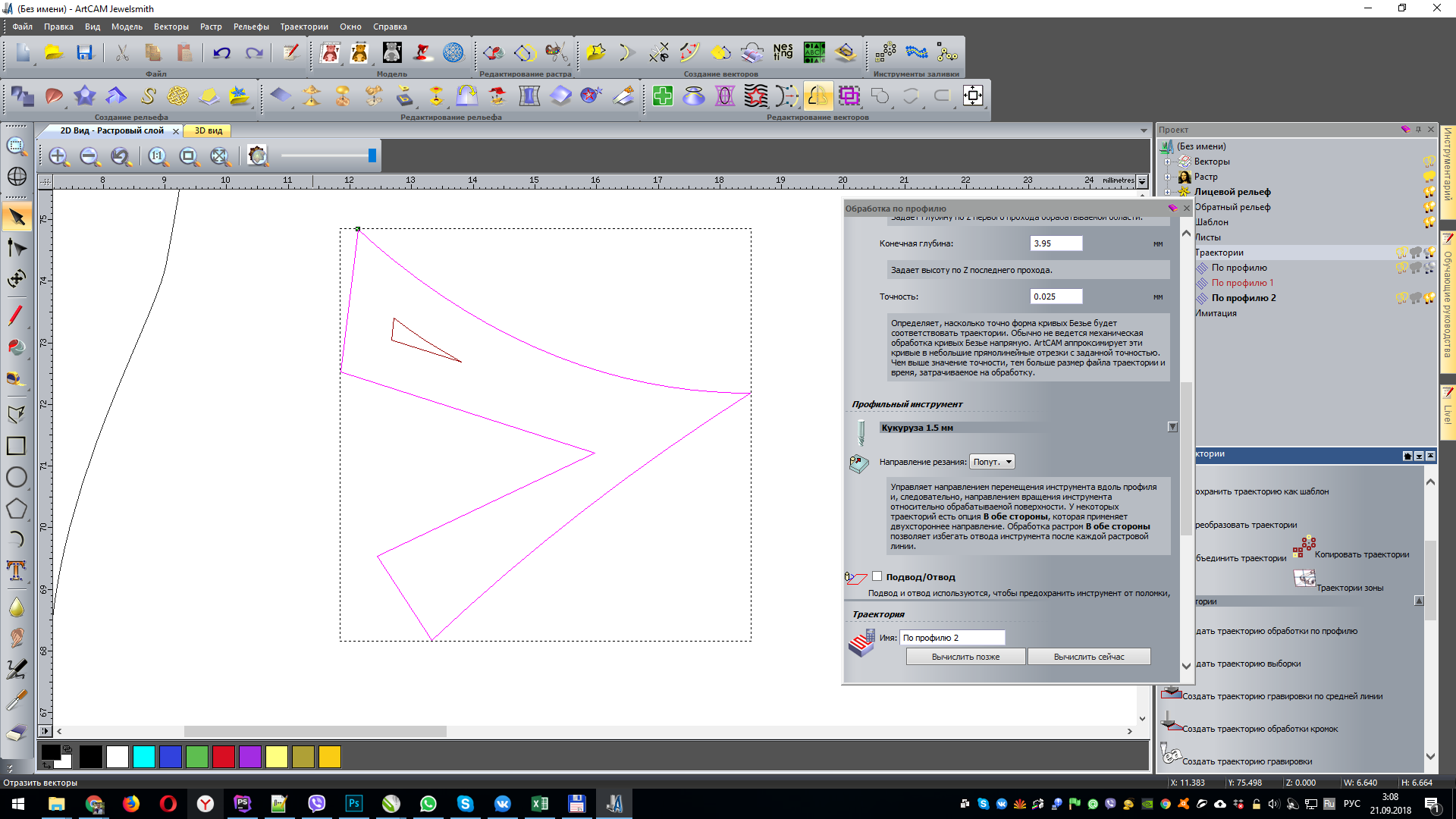Click the node editing arrow tool
This screenshot has width=1456, height=819.
(x=16, y=248)
